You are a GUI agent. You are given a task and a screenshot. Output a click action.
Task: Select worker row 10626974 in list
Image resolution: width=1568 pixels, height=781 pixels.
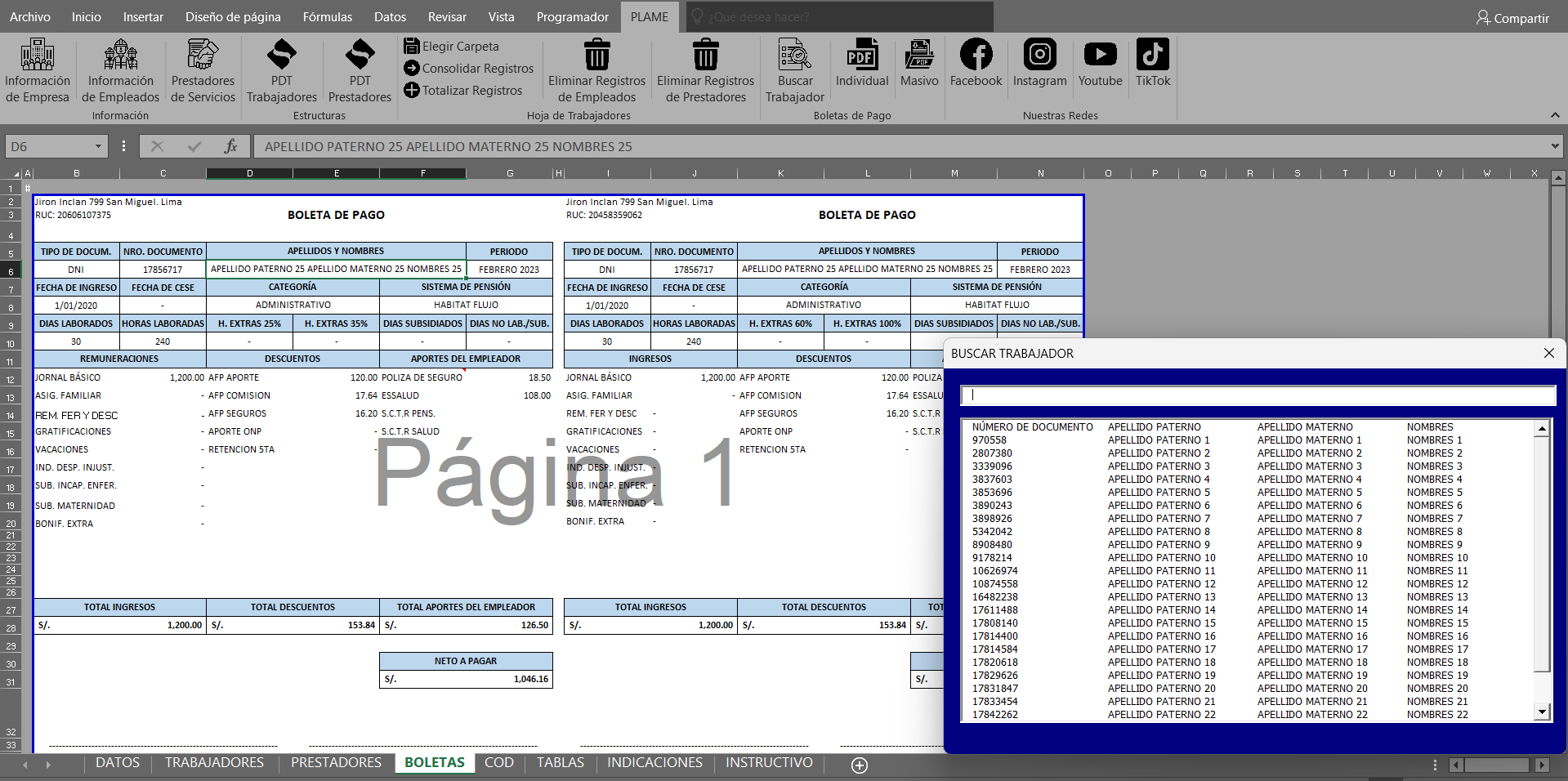(x=1249, y=571)
